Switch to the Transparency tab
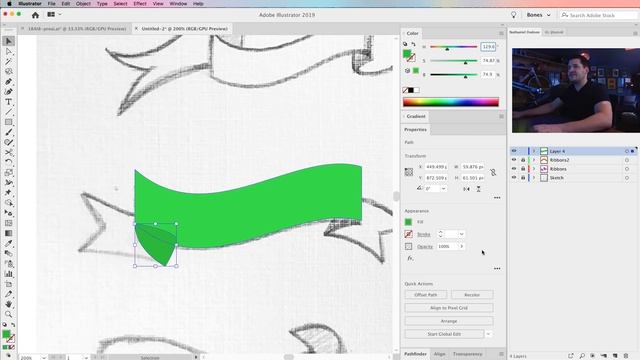The image size is (640, 360). 468,354
